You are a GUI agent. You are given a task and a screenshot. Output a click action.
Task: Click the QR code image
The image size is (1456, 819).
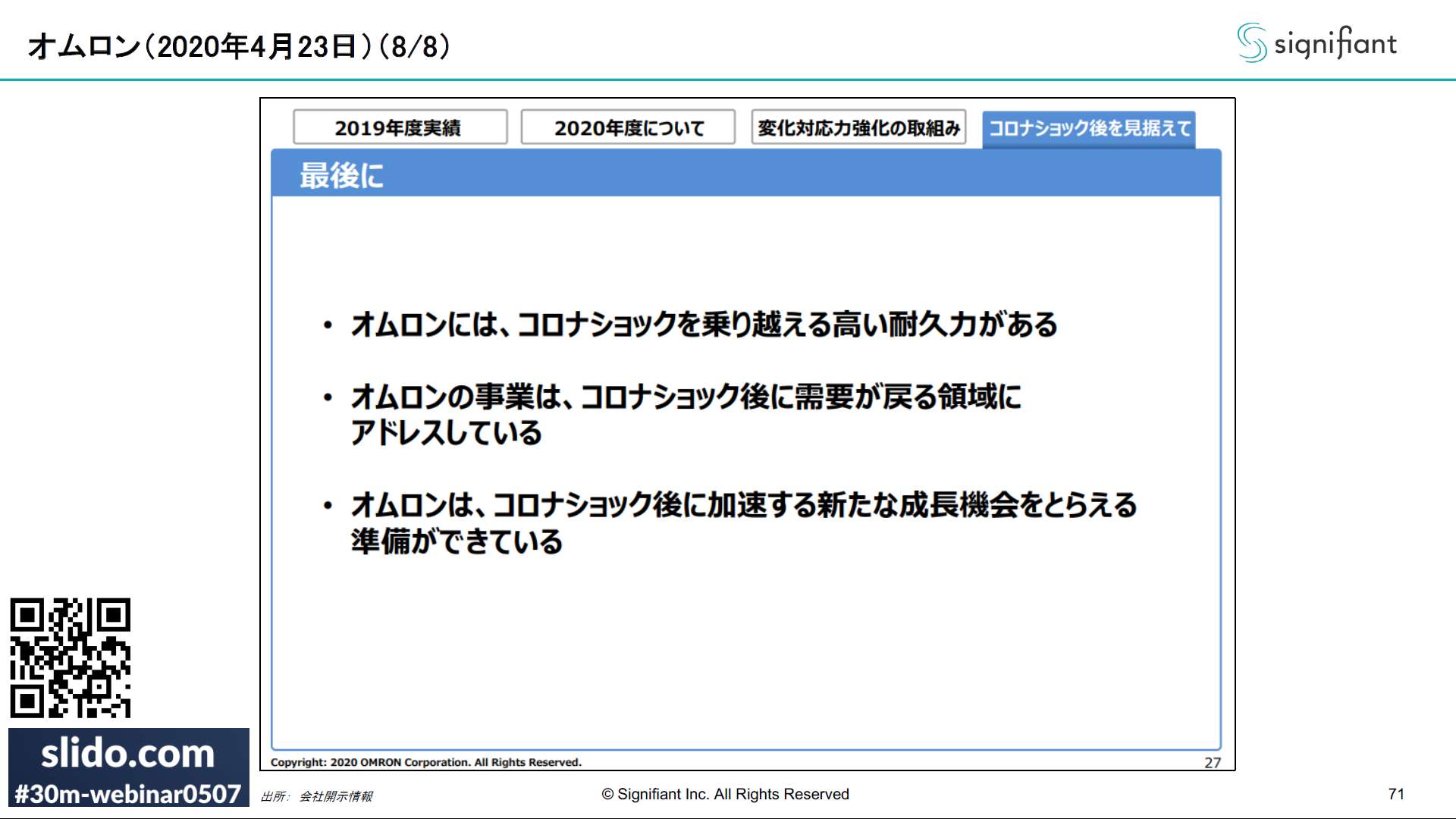(x=70, y=657)
